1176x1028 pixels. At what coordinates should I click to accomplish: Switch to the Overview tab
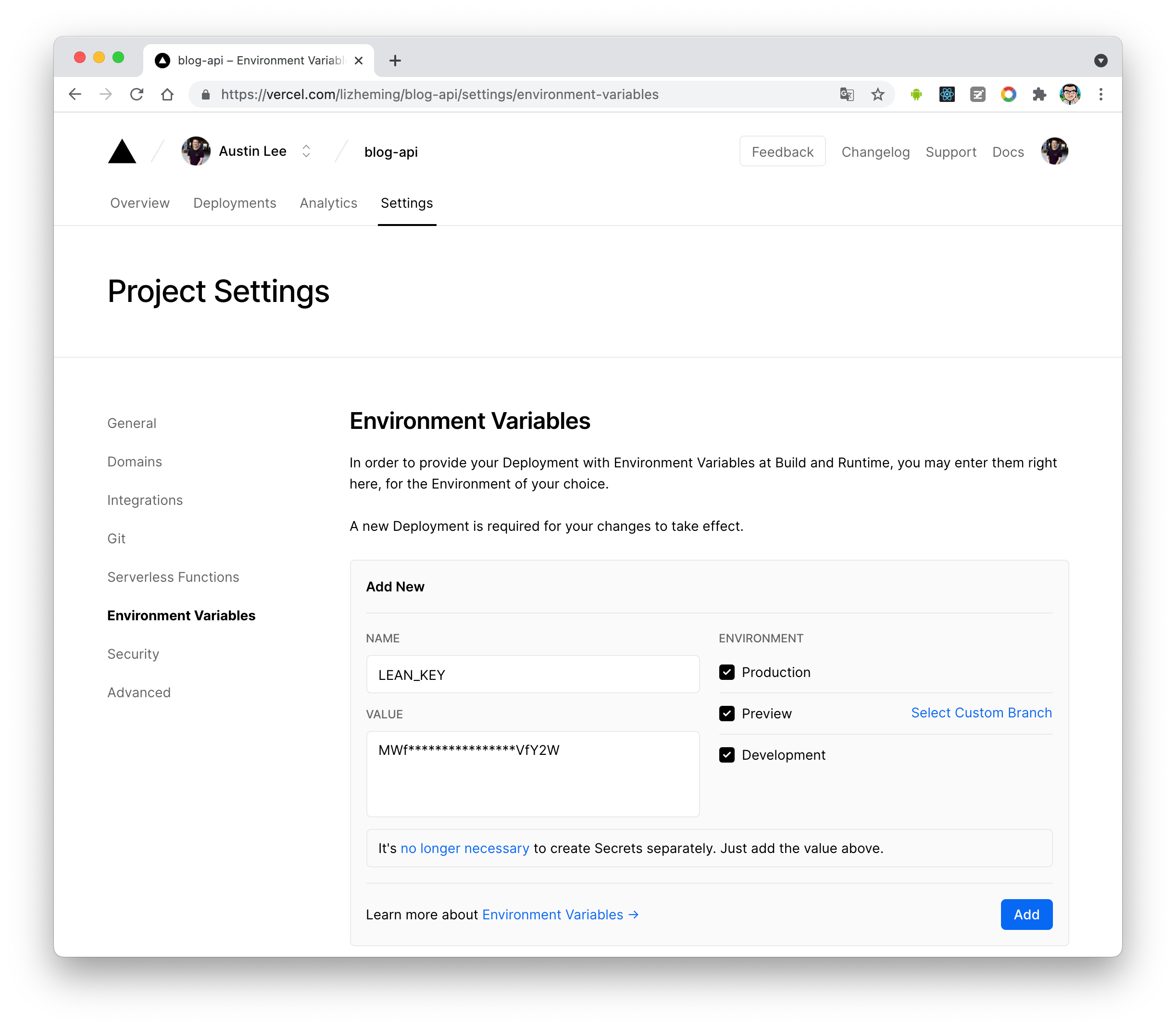pos(139,203)
